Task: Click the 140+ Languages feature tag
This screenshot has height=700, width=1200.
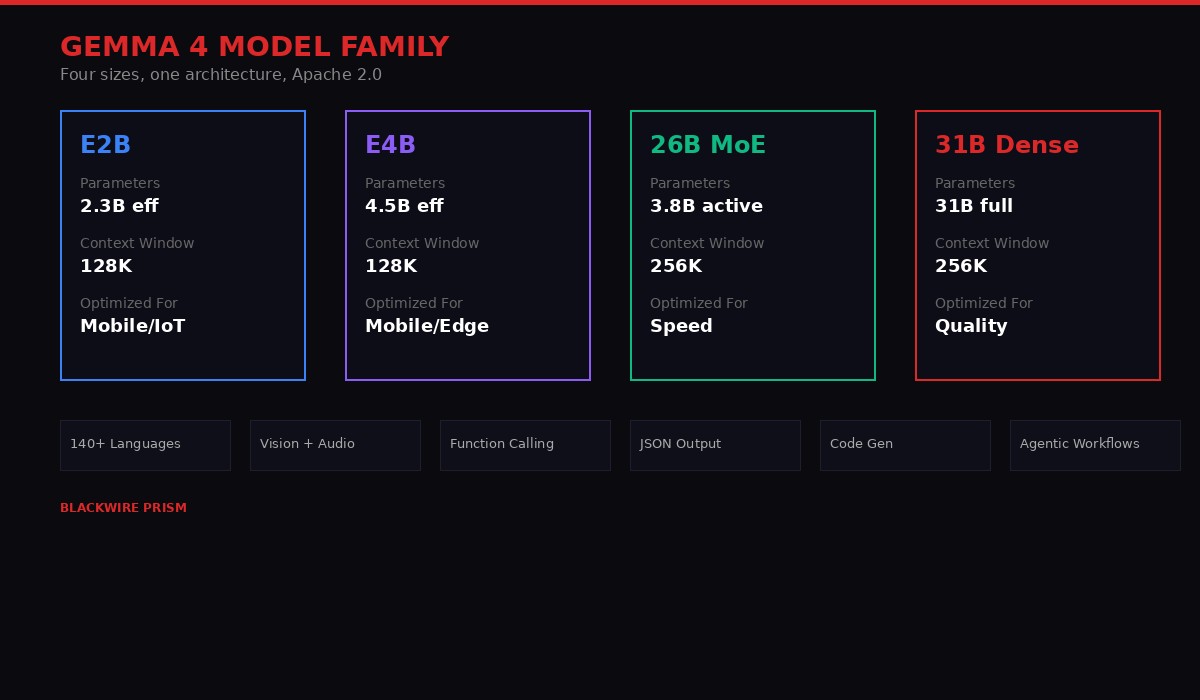Action: point(145,445)
